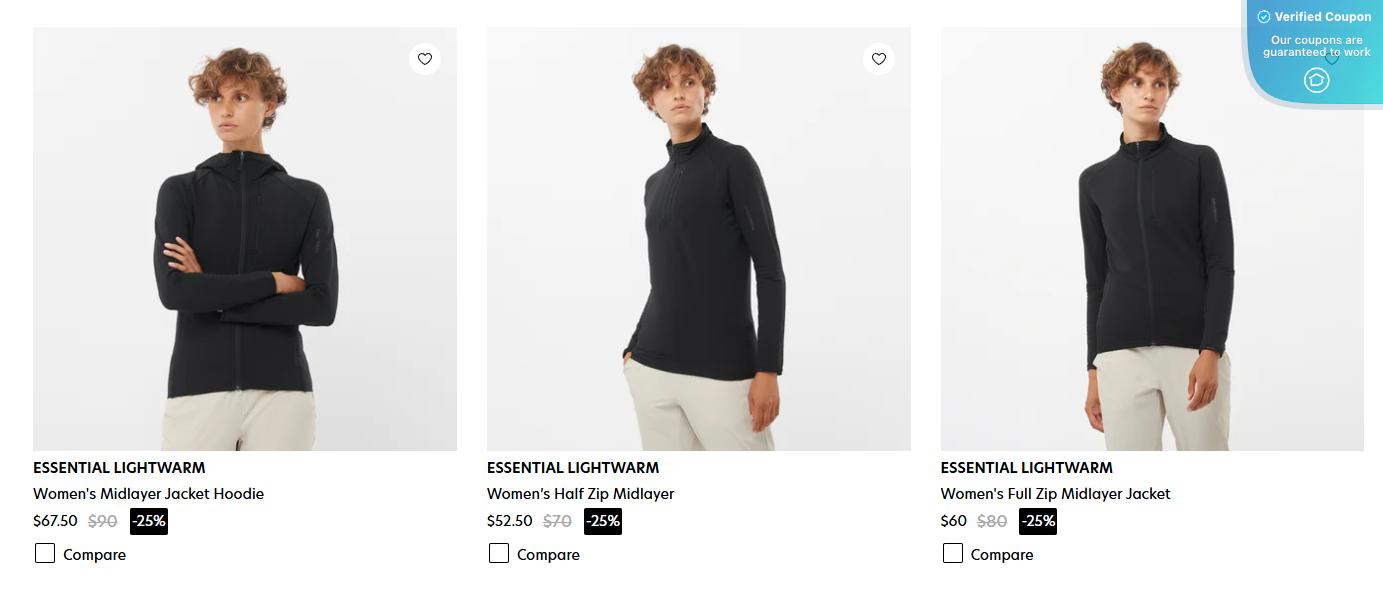Add Women's Midlayer Jacket Hoodie to wishlist

[x=425, y=59]
